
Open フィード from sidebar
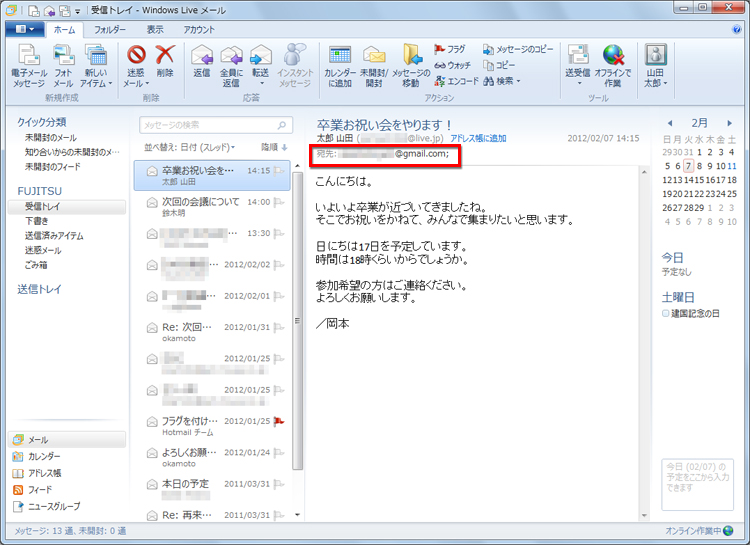pyautogui.click(x=32, y=490)
